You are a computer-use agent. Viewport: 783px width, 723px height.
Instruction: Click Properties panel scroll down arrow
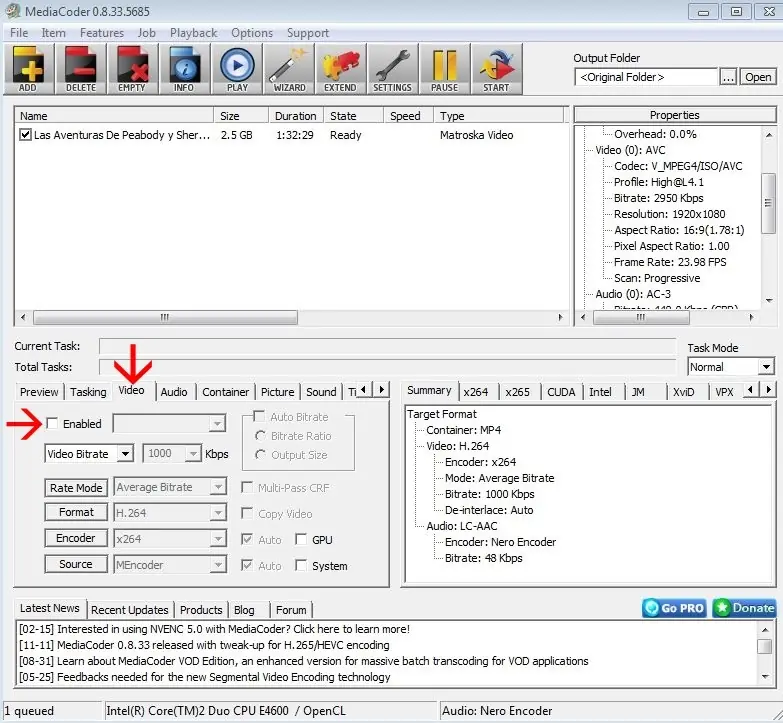769,301
